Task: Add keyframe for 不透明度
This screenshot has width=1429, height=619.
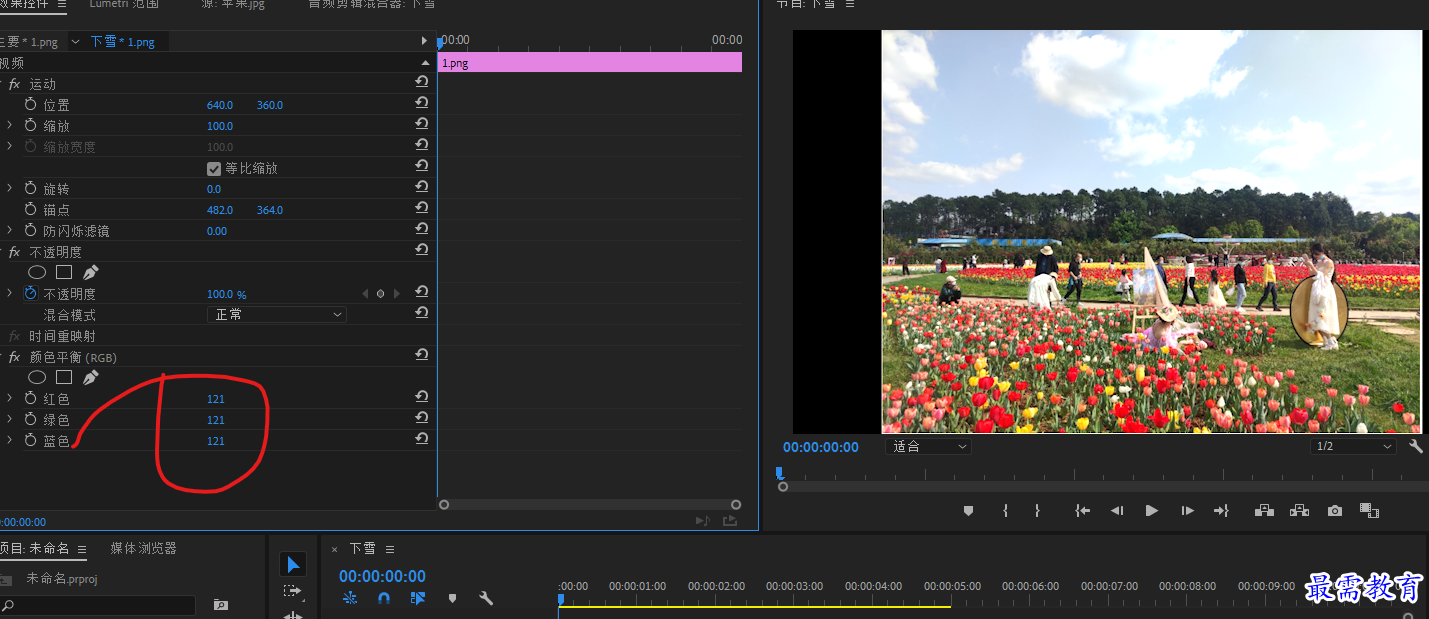Action: point(380,294)
